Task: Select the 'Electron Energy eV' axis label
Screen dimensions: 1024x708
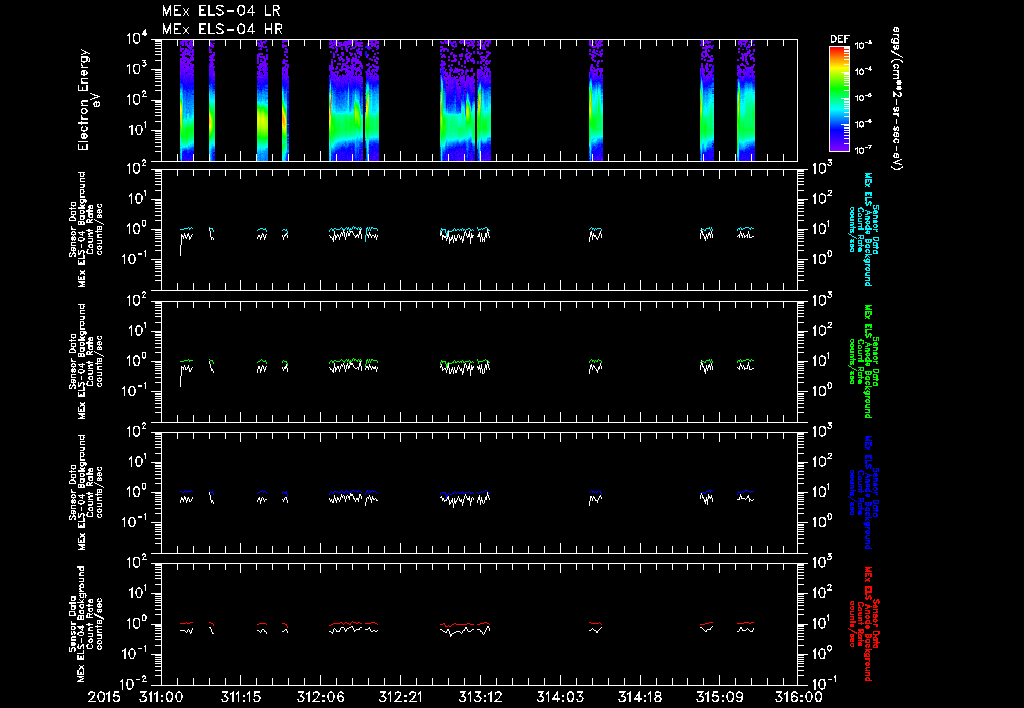Action: pos(87,100)
